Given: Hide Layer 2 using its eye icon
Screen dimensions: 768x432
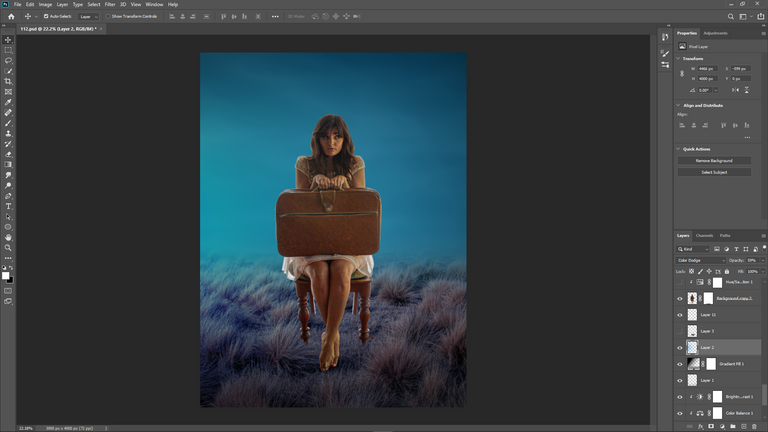Looking at the screenshot, I should pos(680,348).
